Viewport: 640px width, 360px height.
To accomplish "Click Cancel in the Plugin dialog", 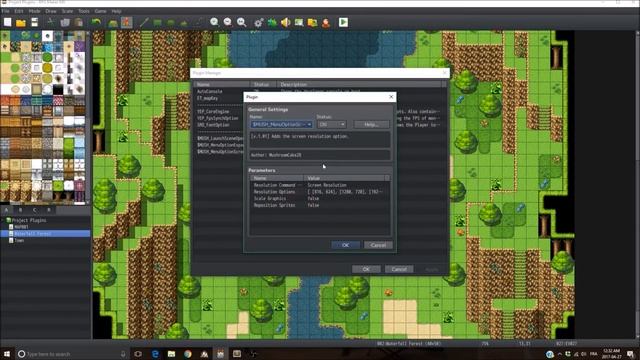I will [378, 245].
